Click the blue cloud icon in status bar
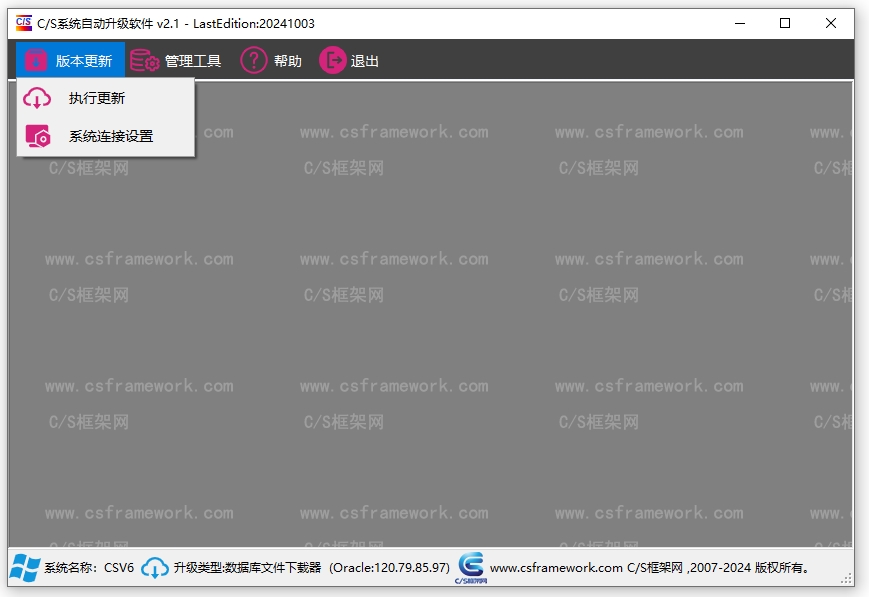The width and height of the screenshot is (869, 597). [155, 568]
